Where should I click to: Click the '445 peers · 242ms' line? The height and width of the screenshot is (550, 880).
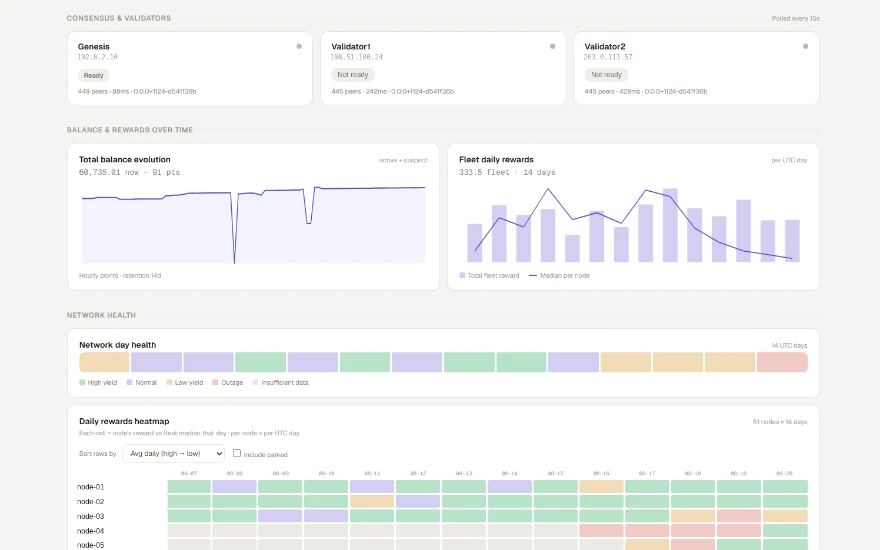392,91
